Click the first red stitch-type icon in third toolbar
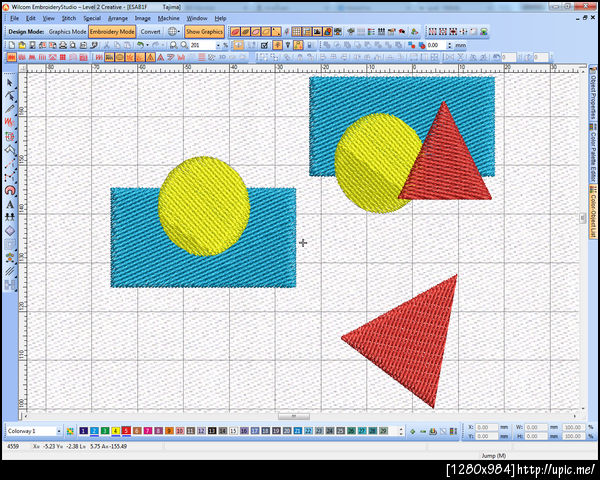 point(11,57)
